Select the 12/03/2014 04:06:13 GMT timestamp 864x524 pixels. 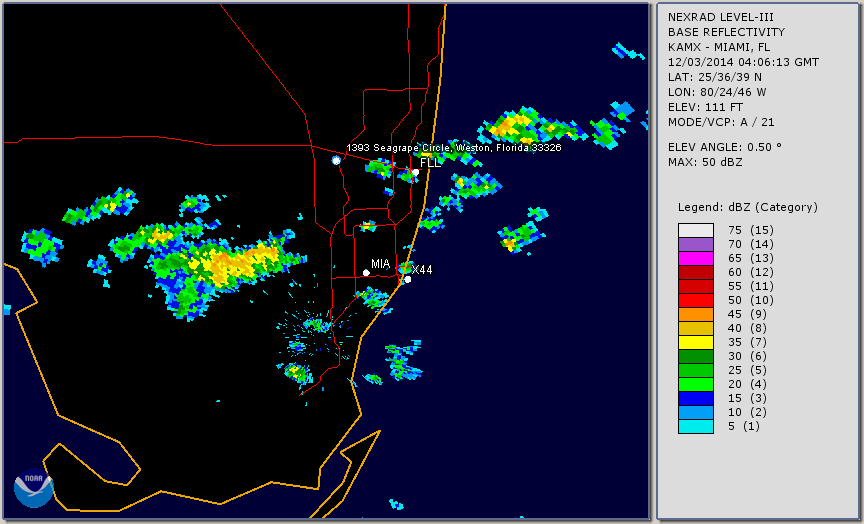coord(743,62)
